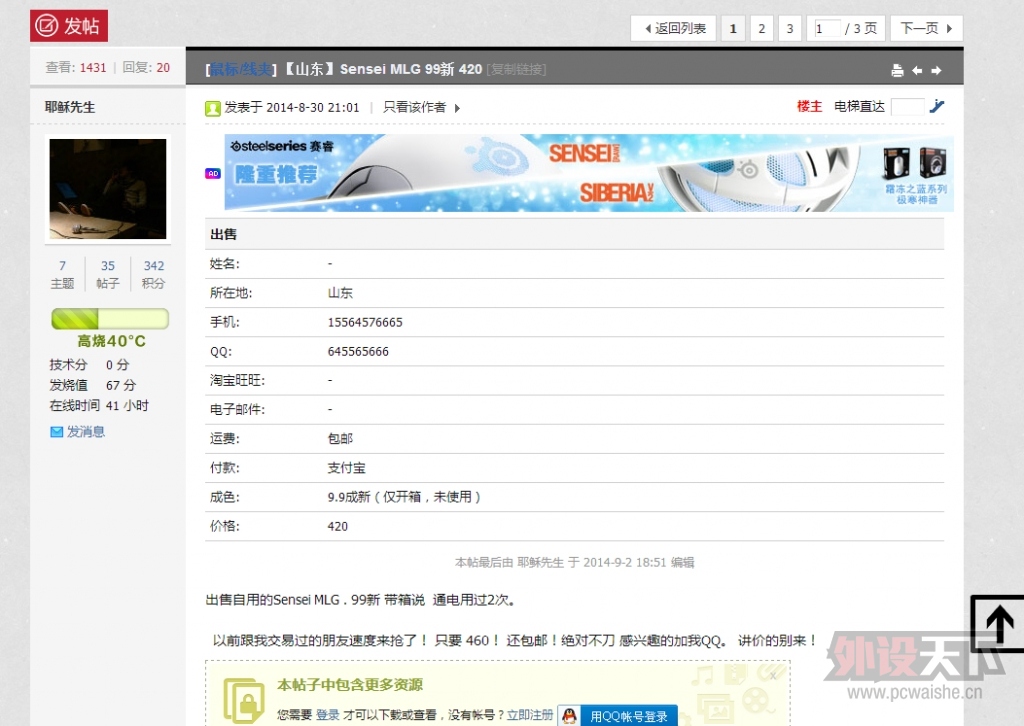This screenshot has height=726, width=1024.
Task: Click 下一页 next page button
Action: tap(926, 28)
